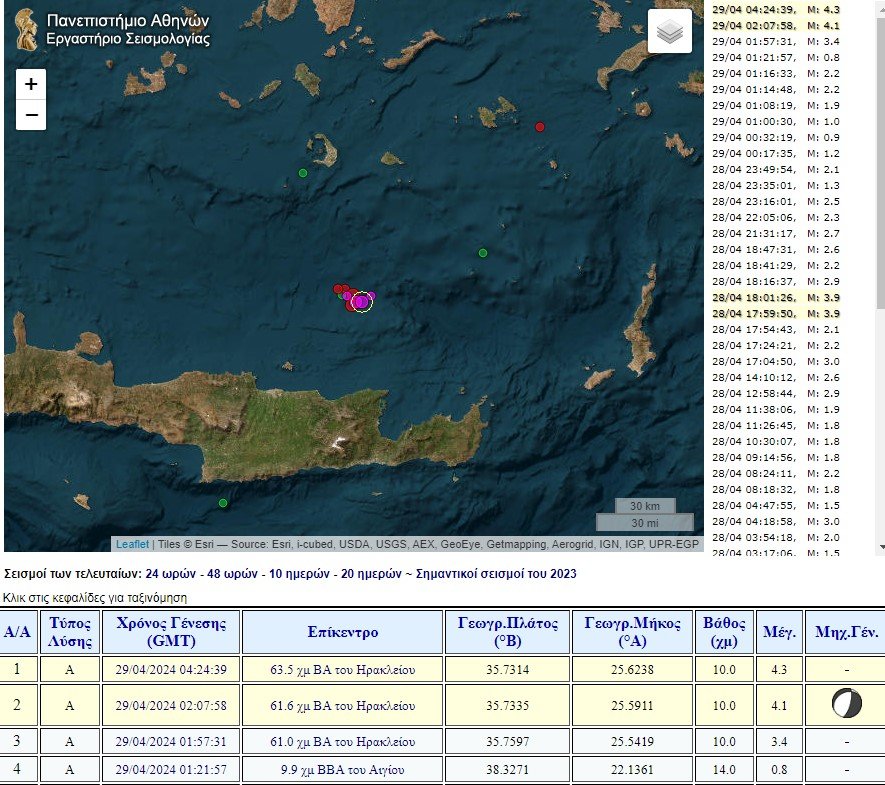This screenshot has width=885, height=785.
Task: Open the Leaflet attribution link
Action: click(132, 544)
